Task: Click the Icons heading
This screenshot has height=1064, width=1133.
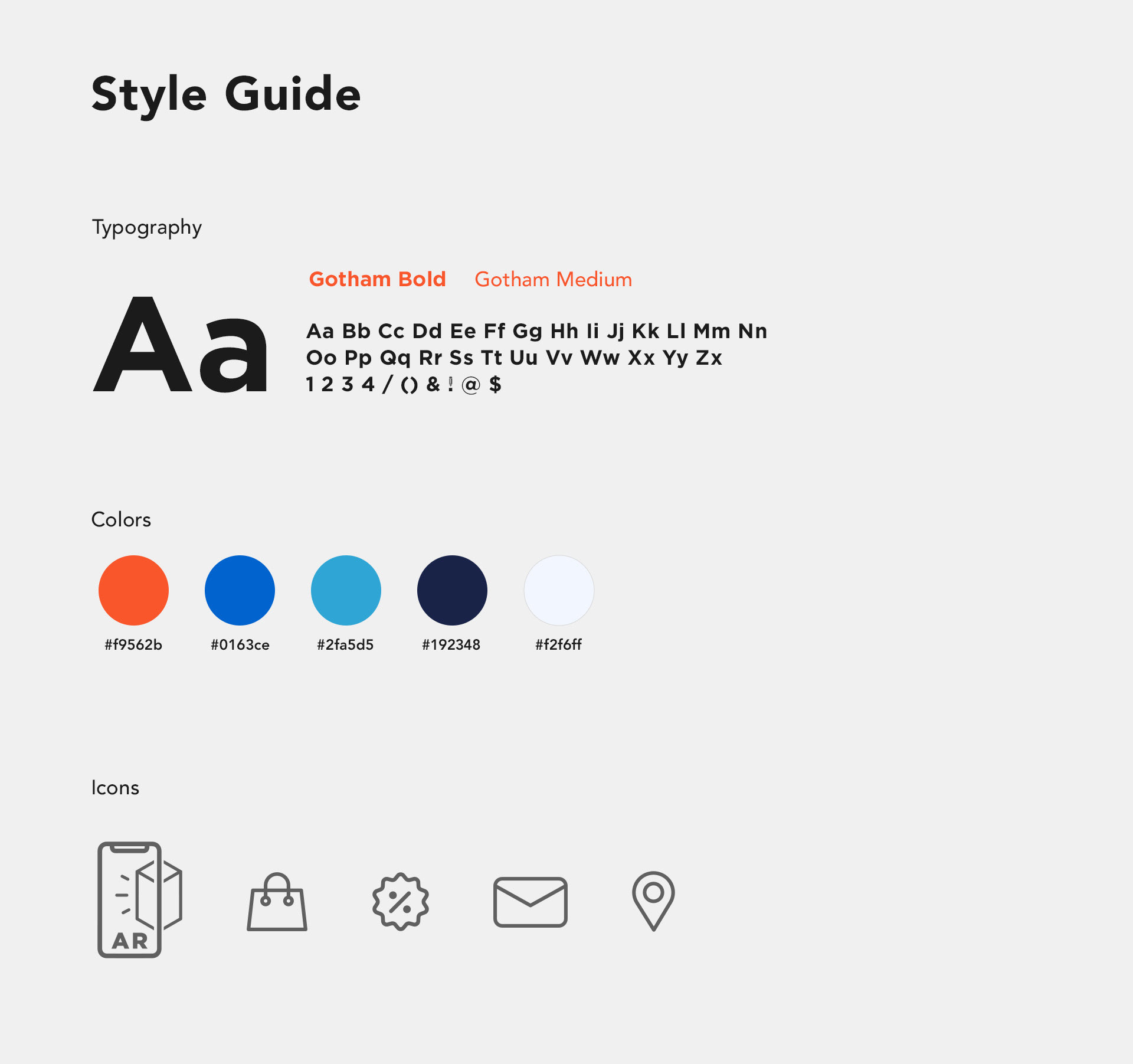Action: 115,788
